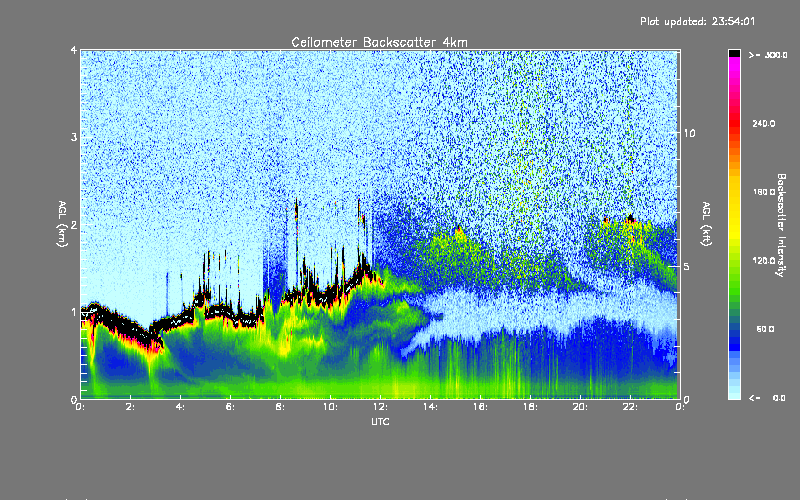Viewport: 800px width, 500px height.
Task: Click the 5 kft tick label
Action: (x=687, y=266)
